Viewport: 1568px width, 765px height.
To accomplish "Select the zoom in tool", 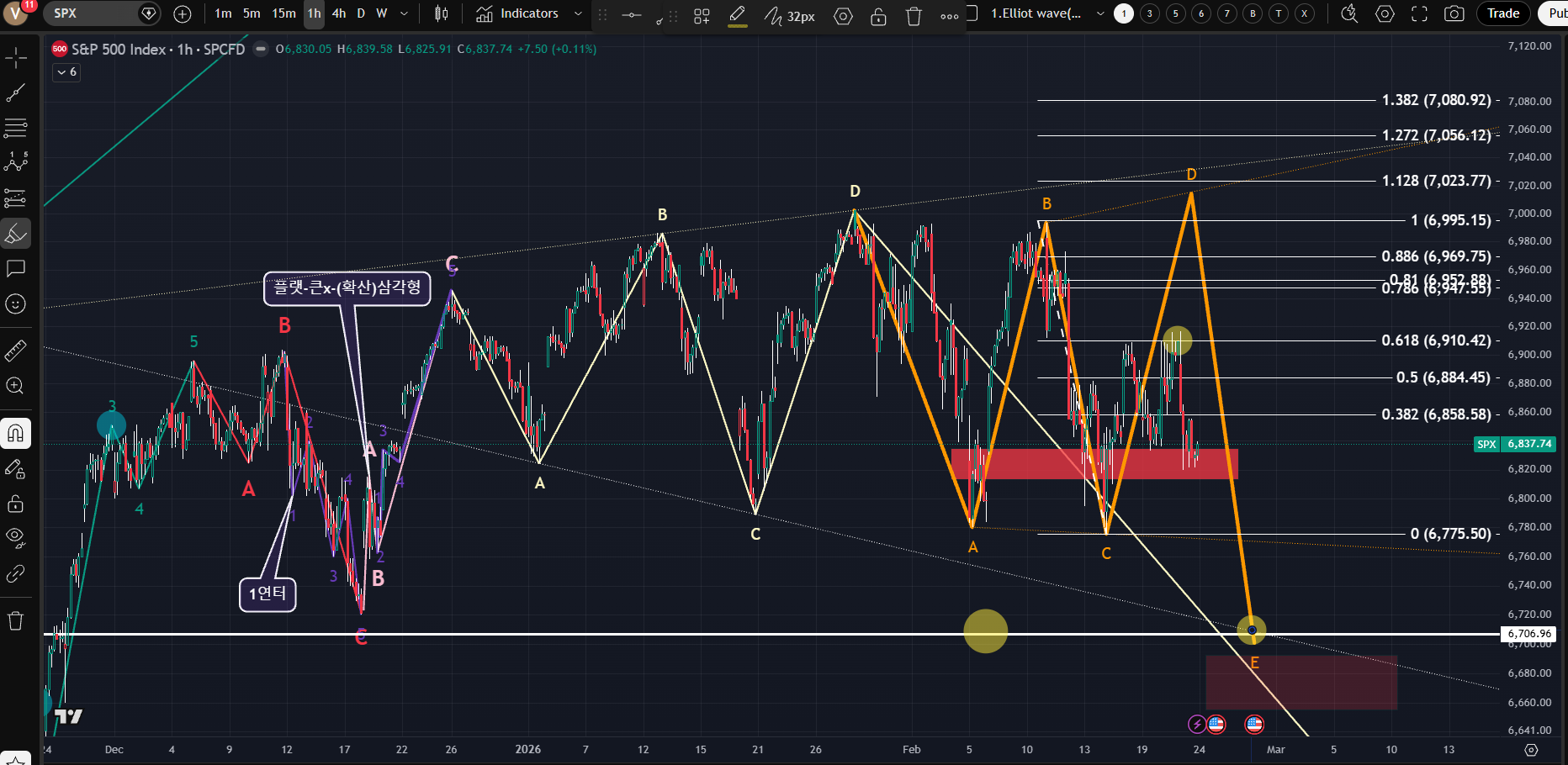I will tap(16, 386).
